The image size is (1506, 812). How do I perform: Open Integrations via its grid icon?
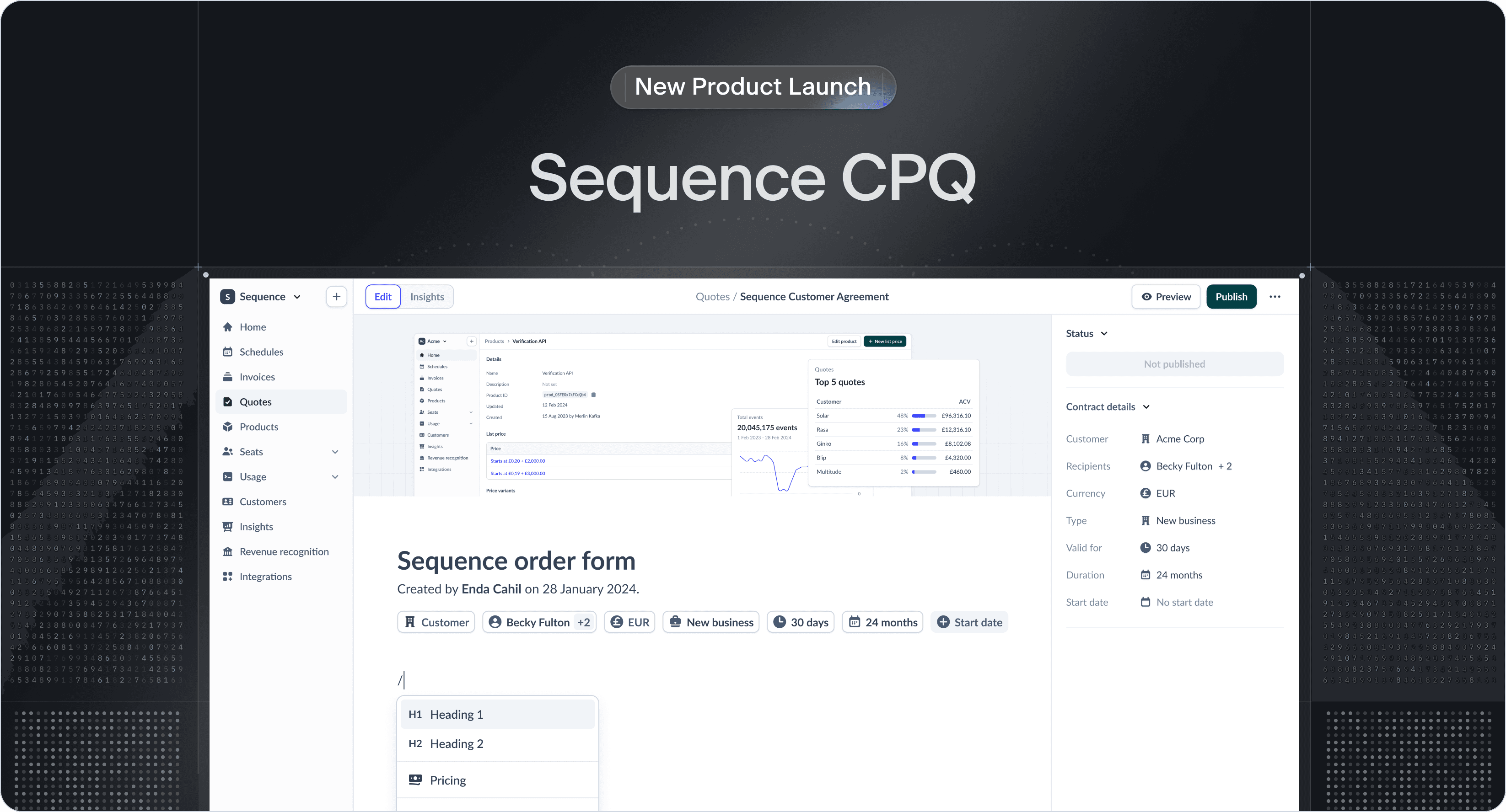227,577
